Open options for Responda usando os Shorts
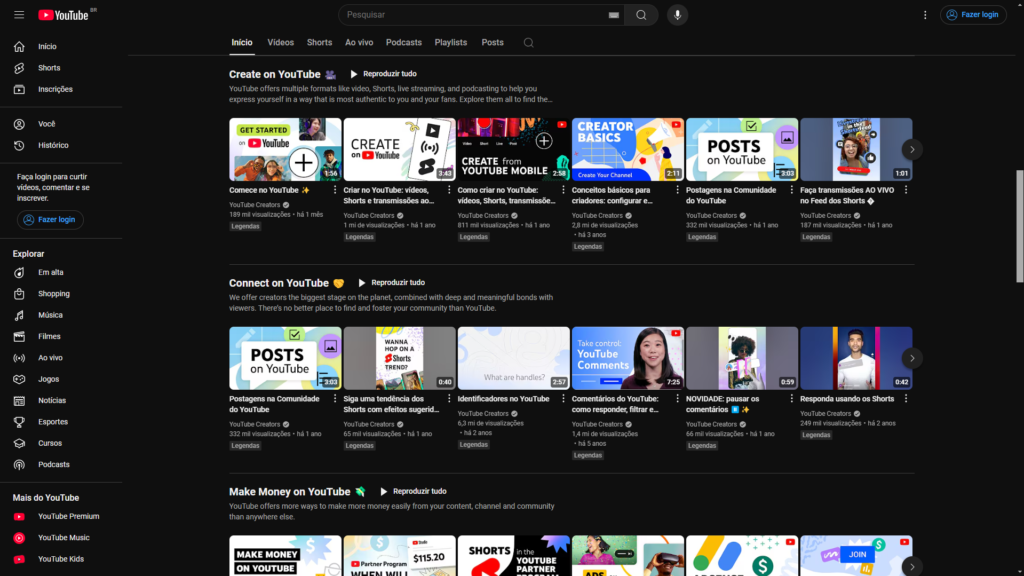 point(906,398)
